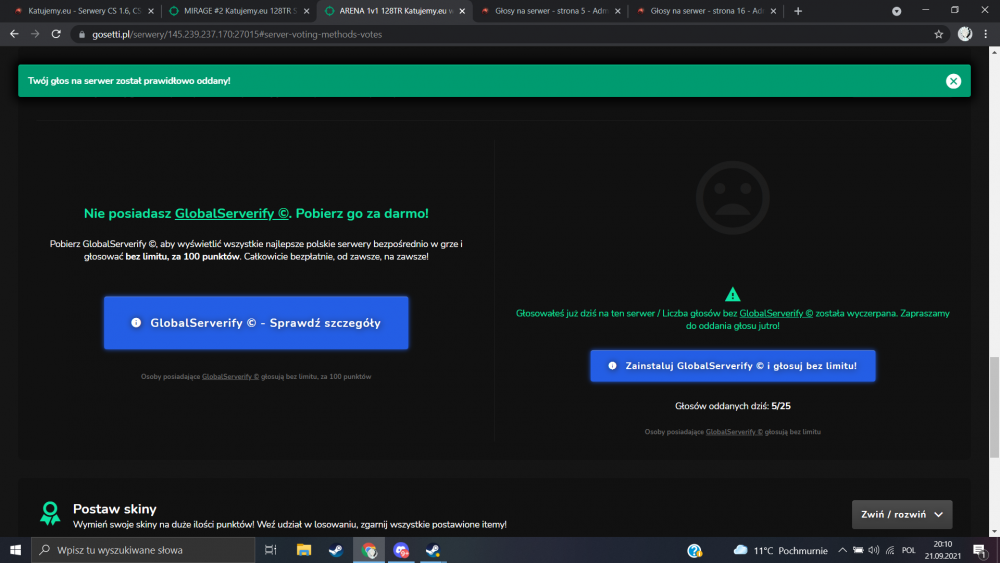1000x563 pixels.
Task: Open clock and date 20:10 21.09.2021
Action: point(943,550)
